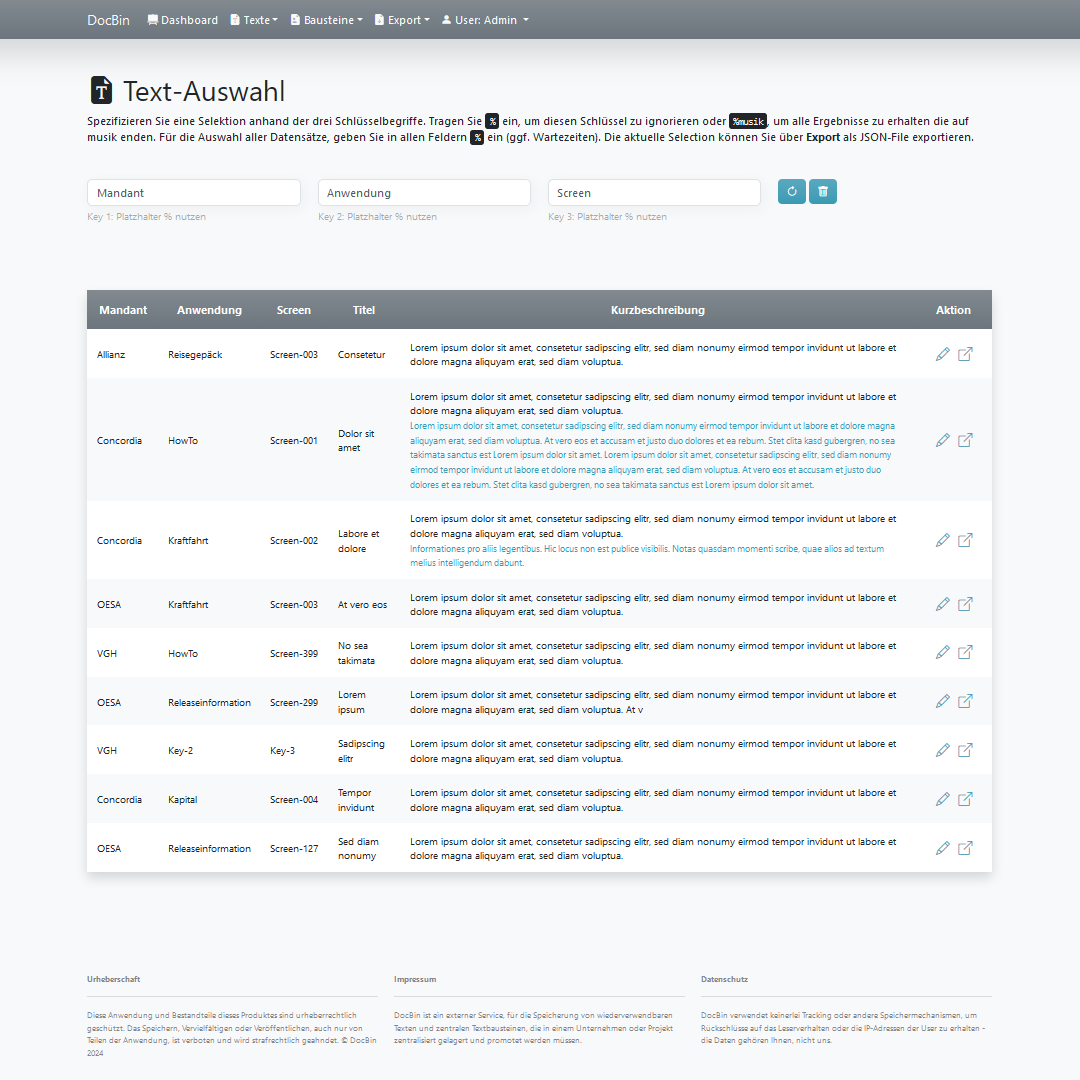The image size is (1080, 1080).
Task: Select the Screen key input field
Action: pyautogui.click(x=654, y=193)
